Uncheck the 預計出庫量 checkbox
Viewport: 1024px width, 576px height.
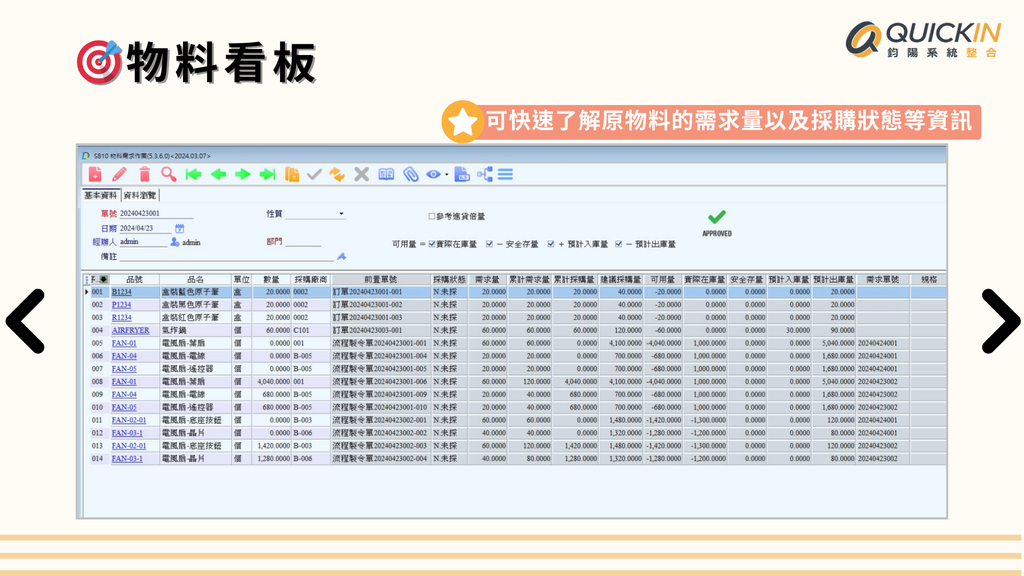(618, 244)
